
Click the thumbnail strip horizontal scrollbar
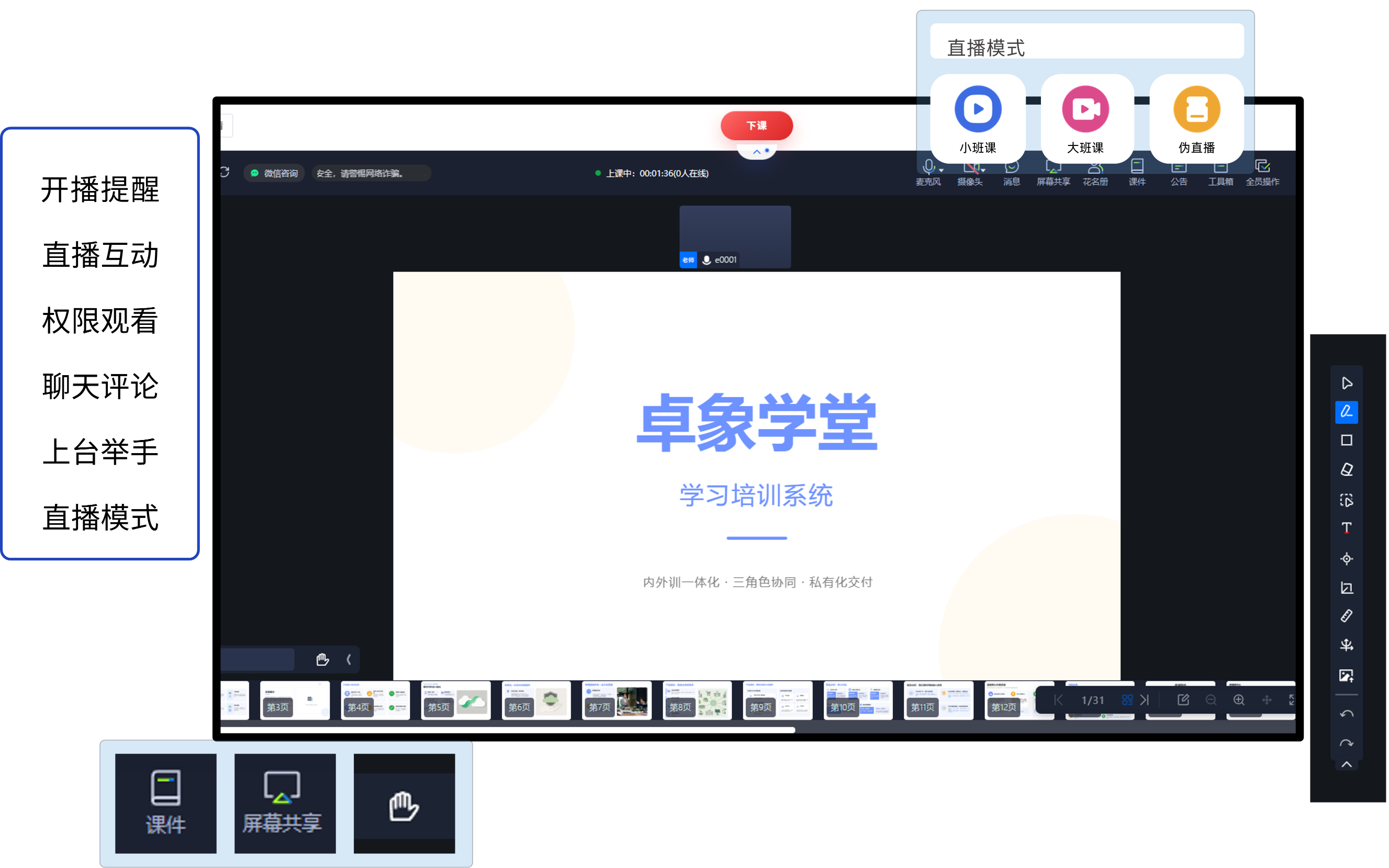pyautogui.click(x=508, y=730)
